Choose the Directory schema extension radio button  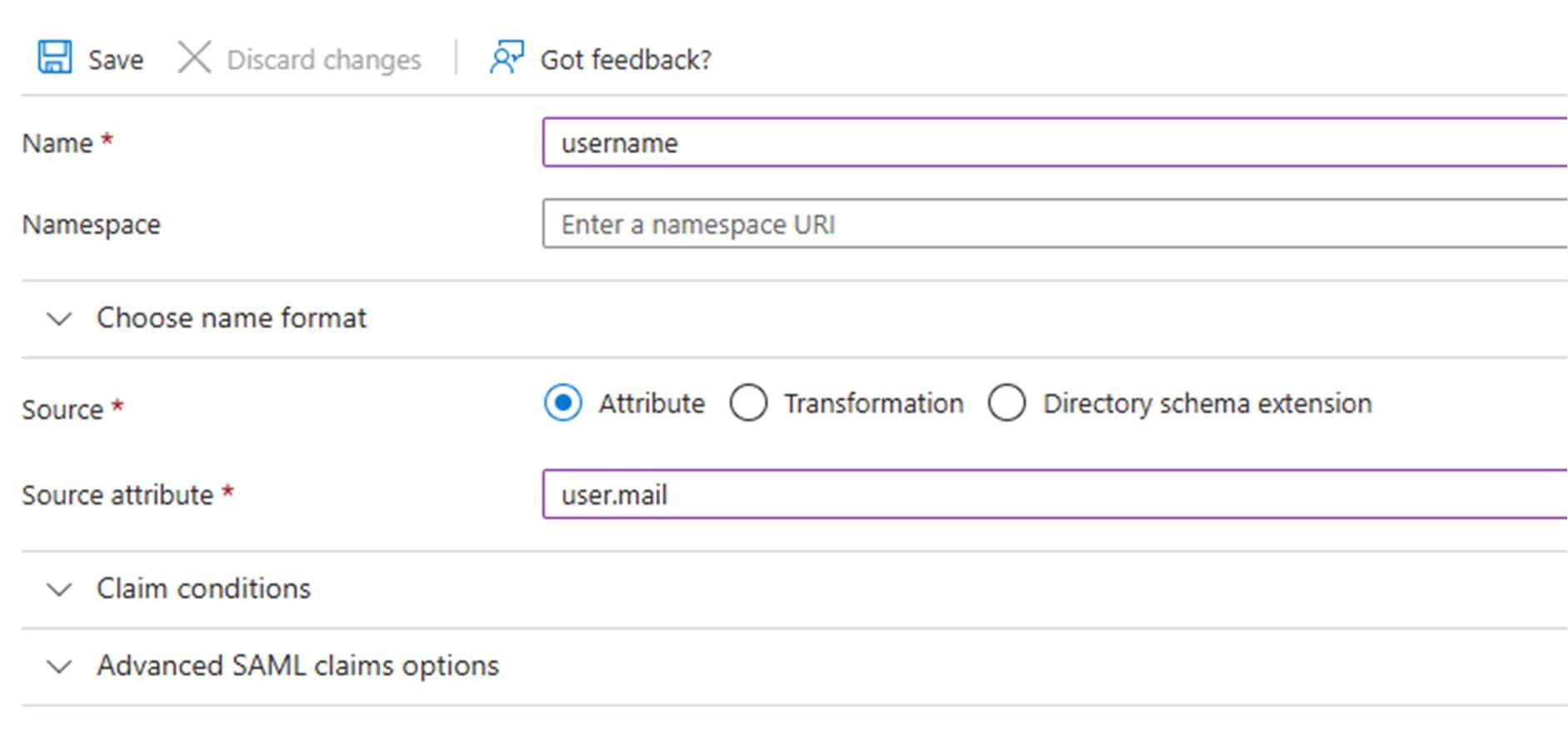[1006, 403]
